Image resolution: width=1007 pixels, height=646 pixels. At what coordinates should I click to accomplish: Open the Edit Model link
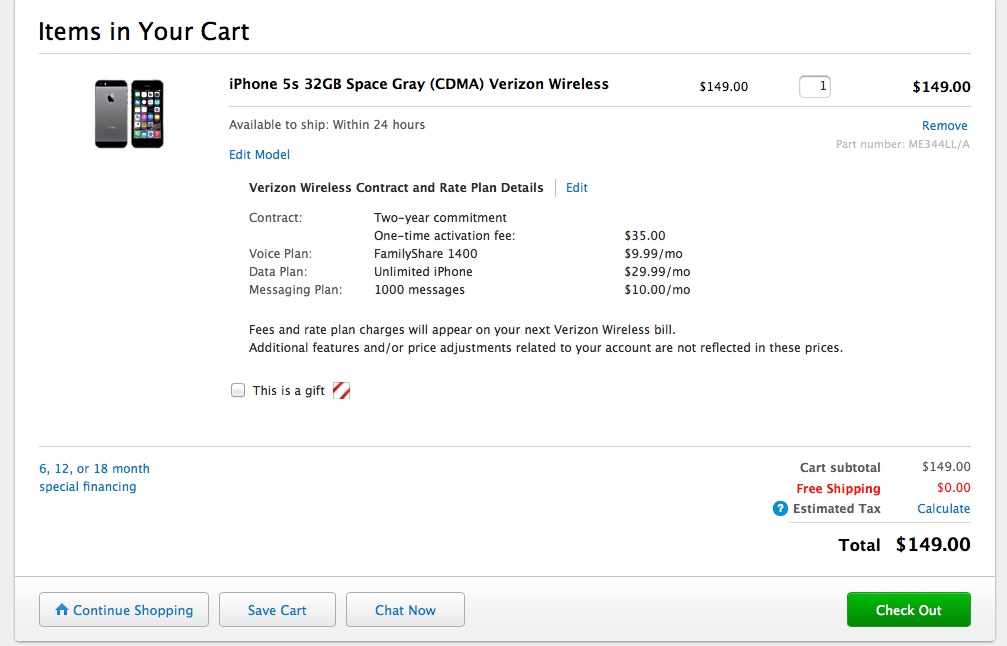coord(259,155)
